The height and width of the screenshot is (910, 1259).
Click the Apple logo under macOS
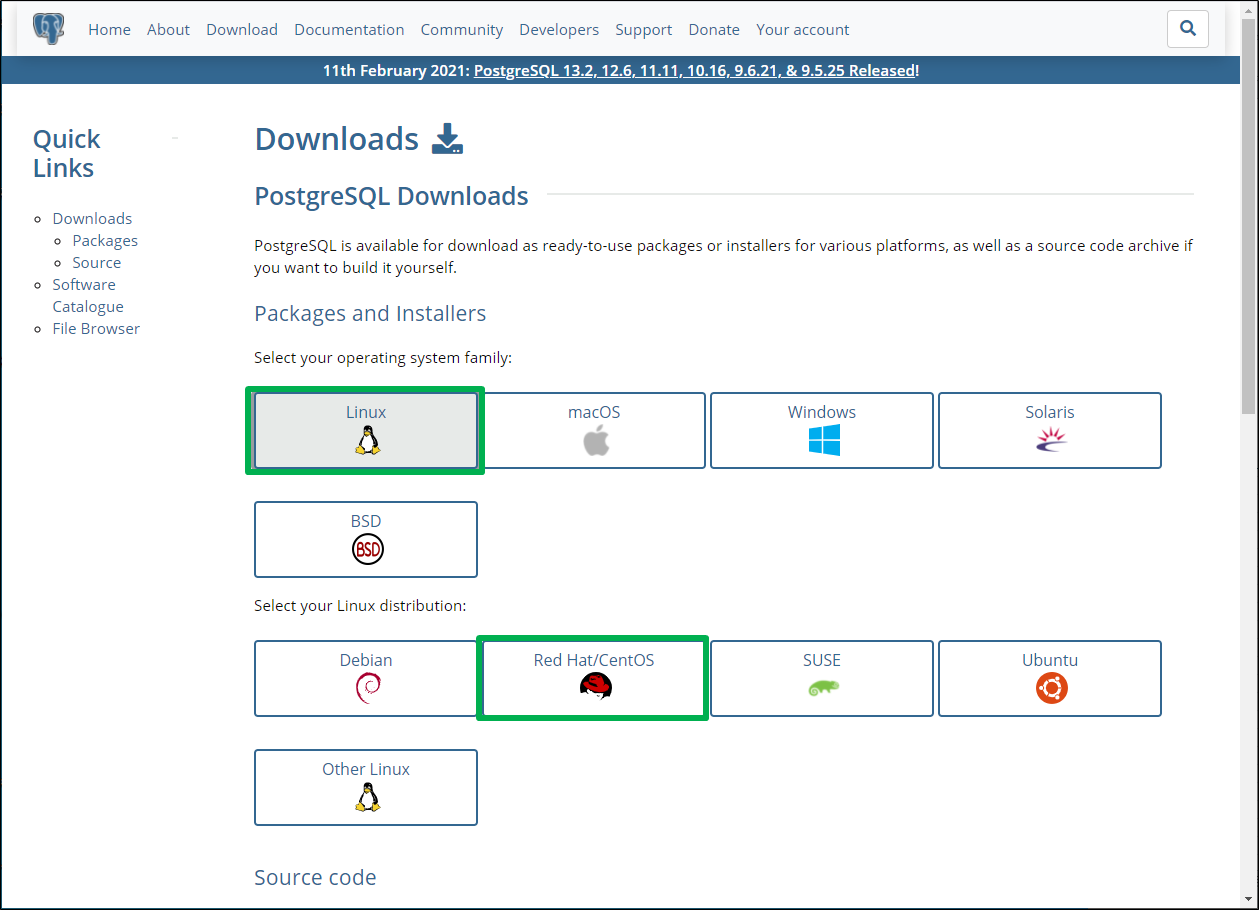pos(596,440)
